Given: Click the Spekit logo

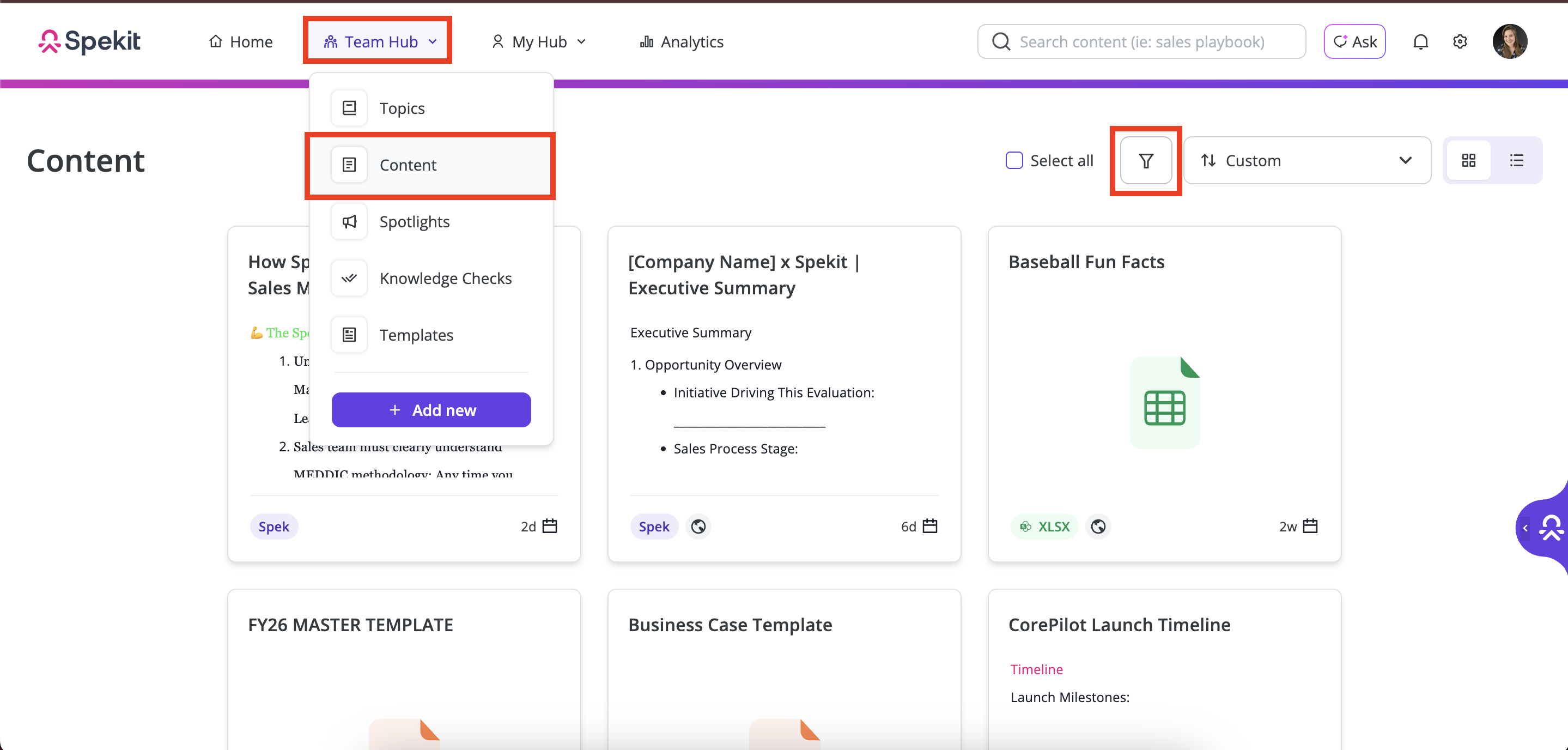Looking at the screenshot, I should pyautogui.click(x=89, y=41).
